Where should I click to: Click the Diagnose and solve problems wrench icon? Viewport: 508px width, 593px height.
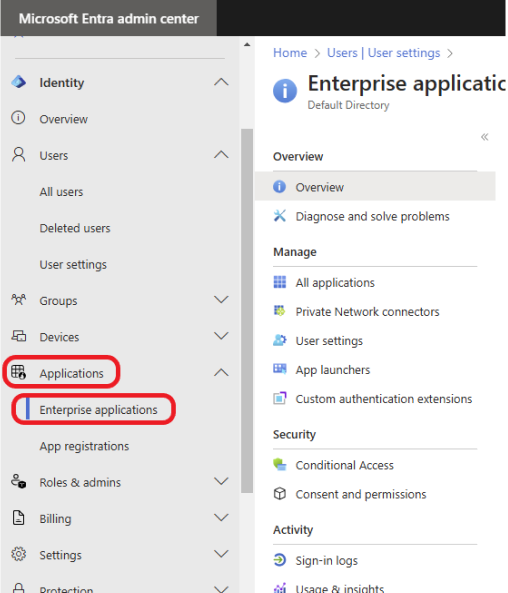(x=280, y=216)
